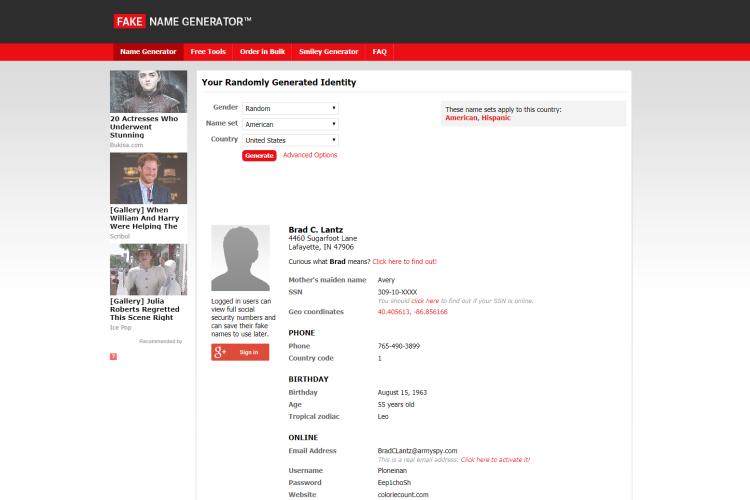The height and width of the screenshot is (500, 750).
Task: Open '[Gallery] Julia Roberts Regretted' headline
Action: point(144,309)
